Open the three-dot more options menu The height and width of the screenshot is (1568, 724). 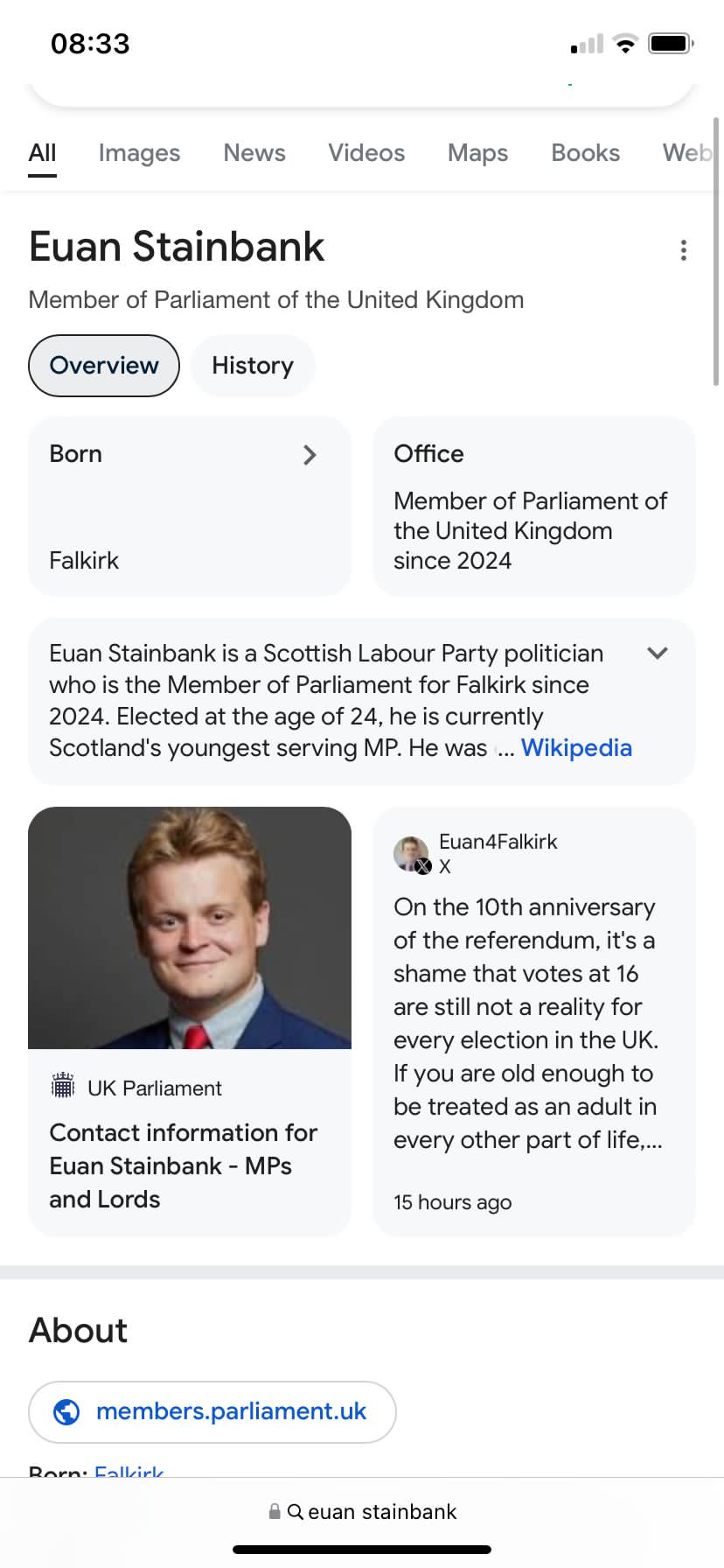coord(683,250)
